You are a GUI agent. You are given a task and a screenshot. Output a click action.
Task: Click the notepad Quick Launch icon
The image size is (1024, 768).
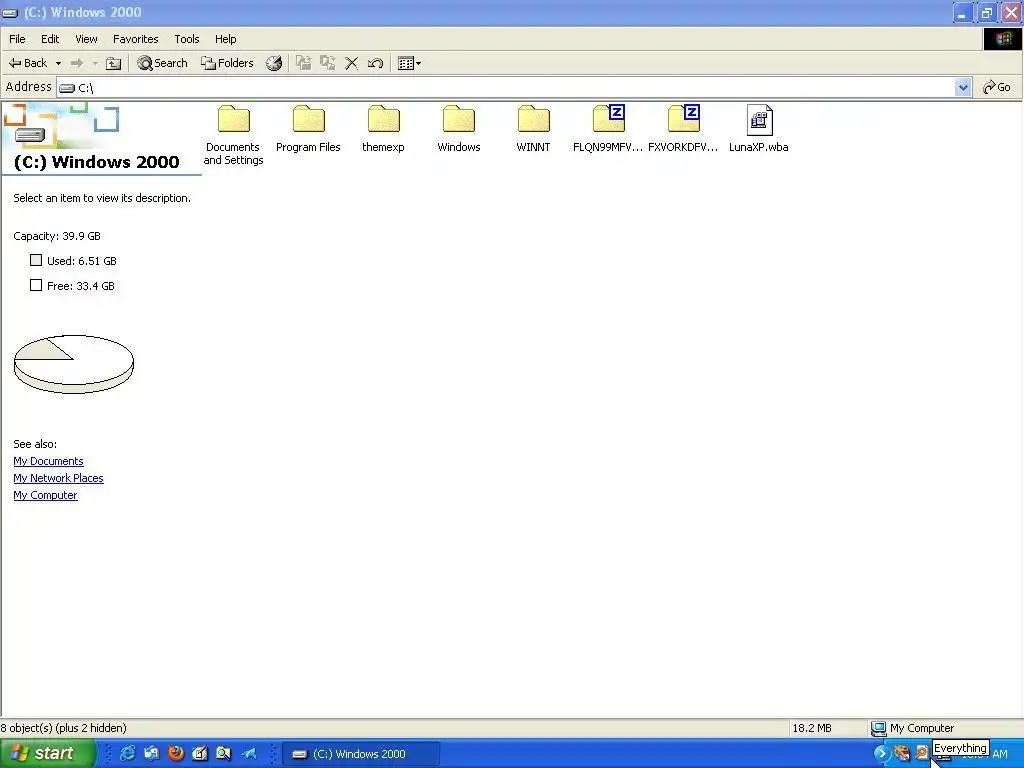pyautogui.click(x=200, y=754)
